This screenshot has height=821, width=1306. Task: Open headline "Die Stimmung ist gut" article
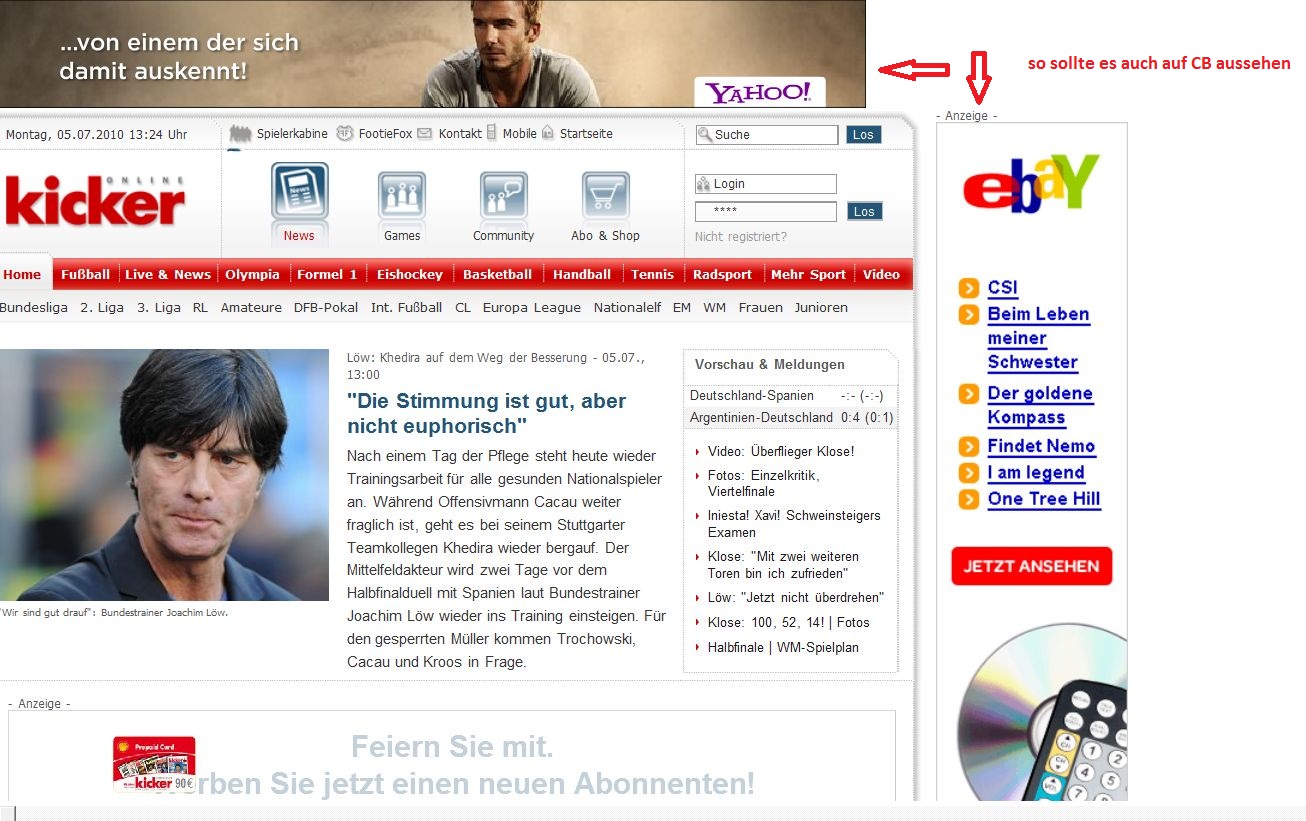tap(486, 413)
